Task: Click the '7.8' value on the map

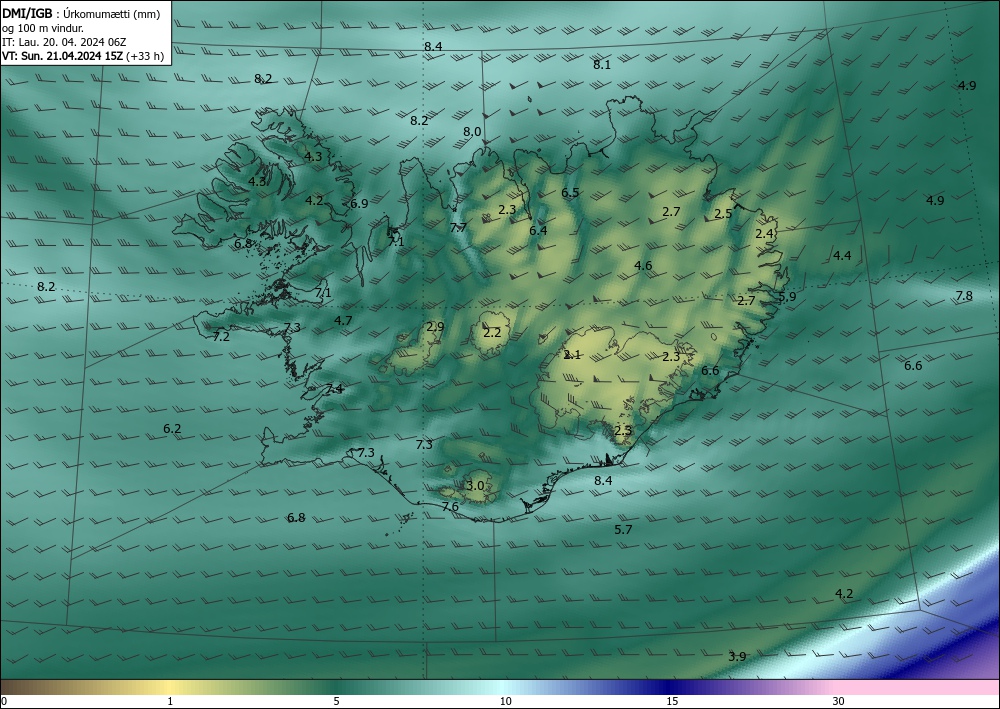Action: (964, 295)
